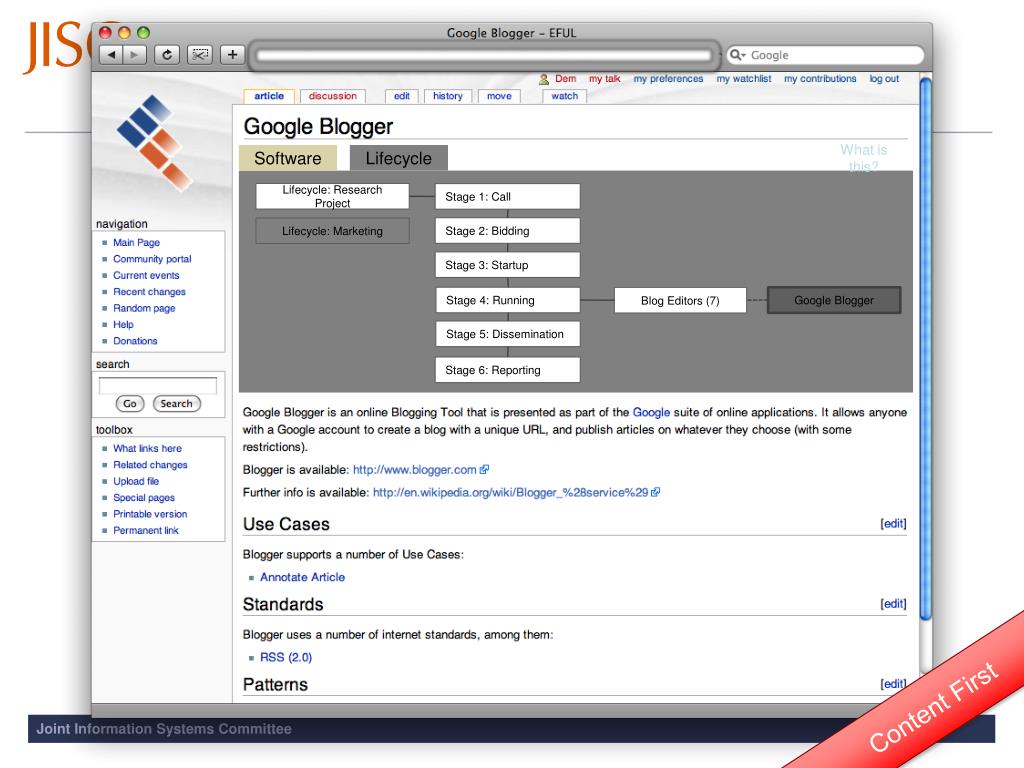Open my talk link
This screenshot has width=1024, height=768.
coord(604,78)
